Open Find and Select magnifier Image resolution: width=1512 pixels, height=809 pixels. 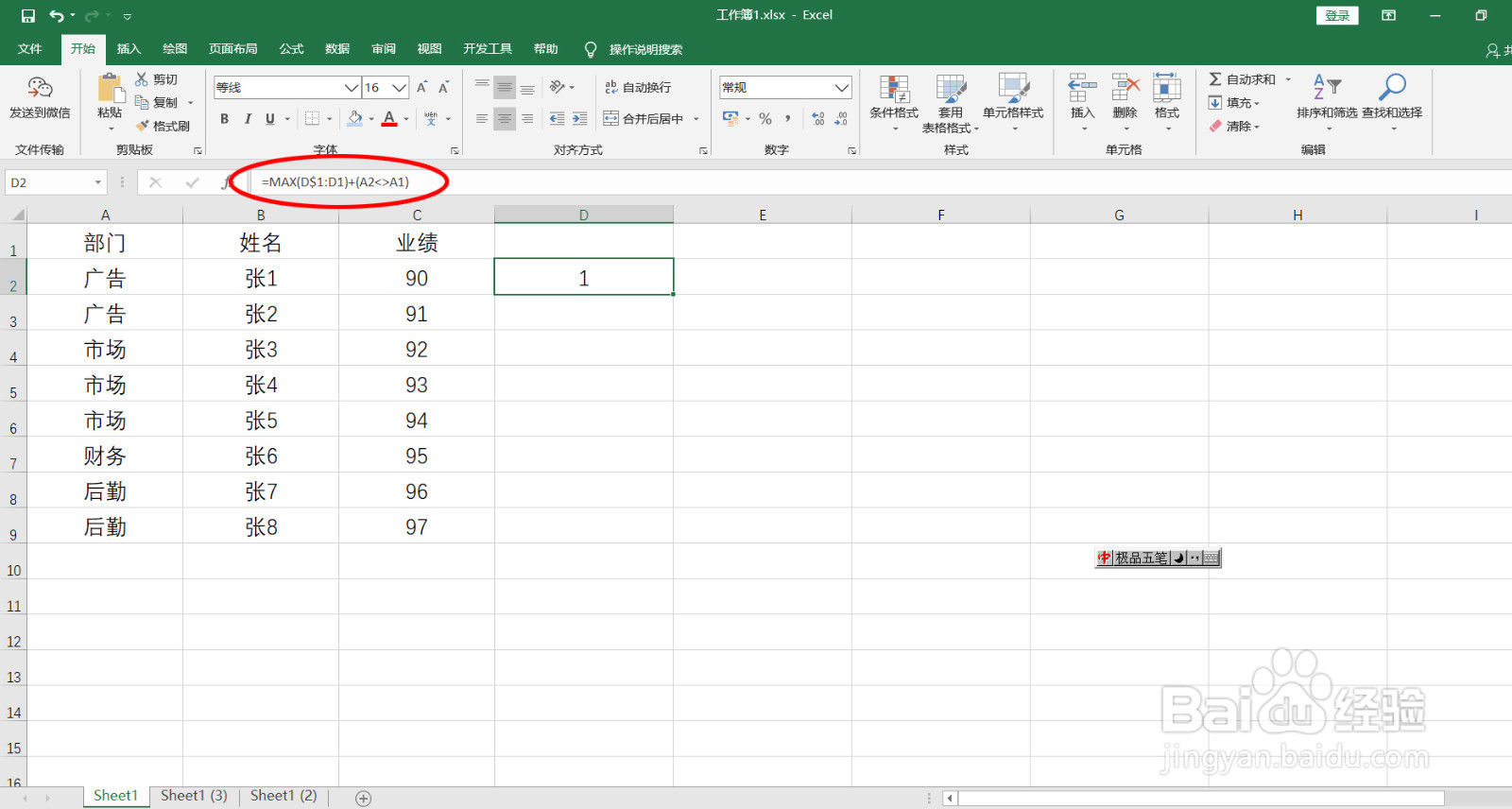1392,100
